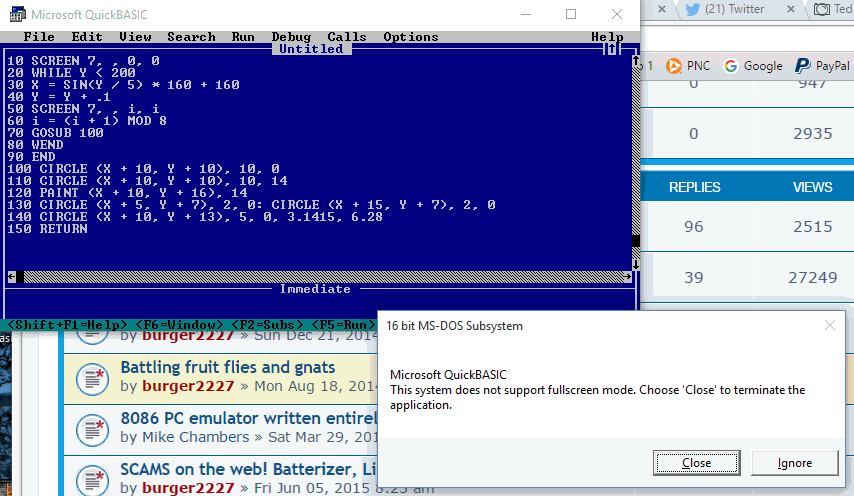Minimize the Microsoft QuickBASIC window
This screenshot has width=854, height=496.
tap(526, 14)
